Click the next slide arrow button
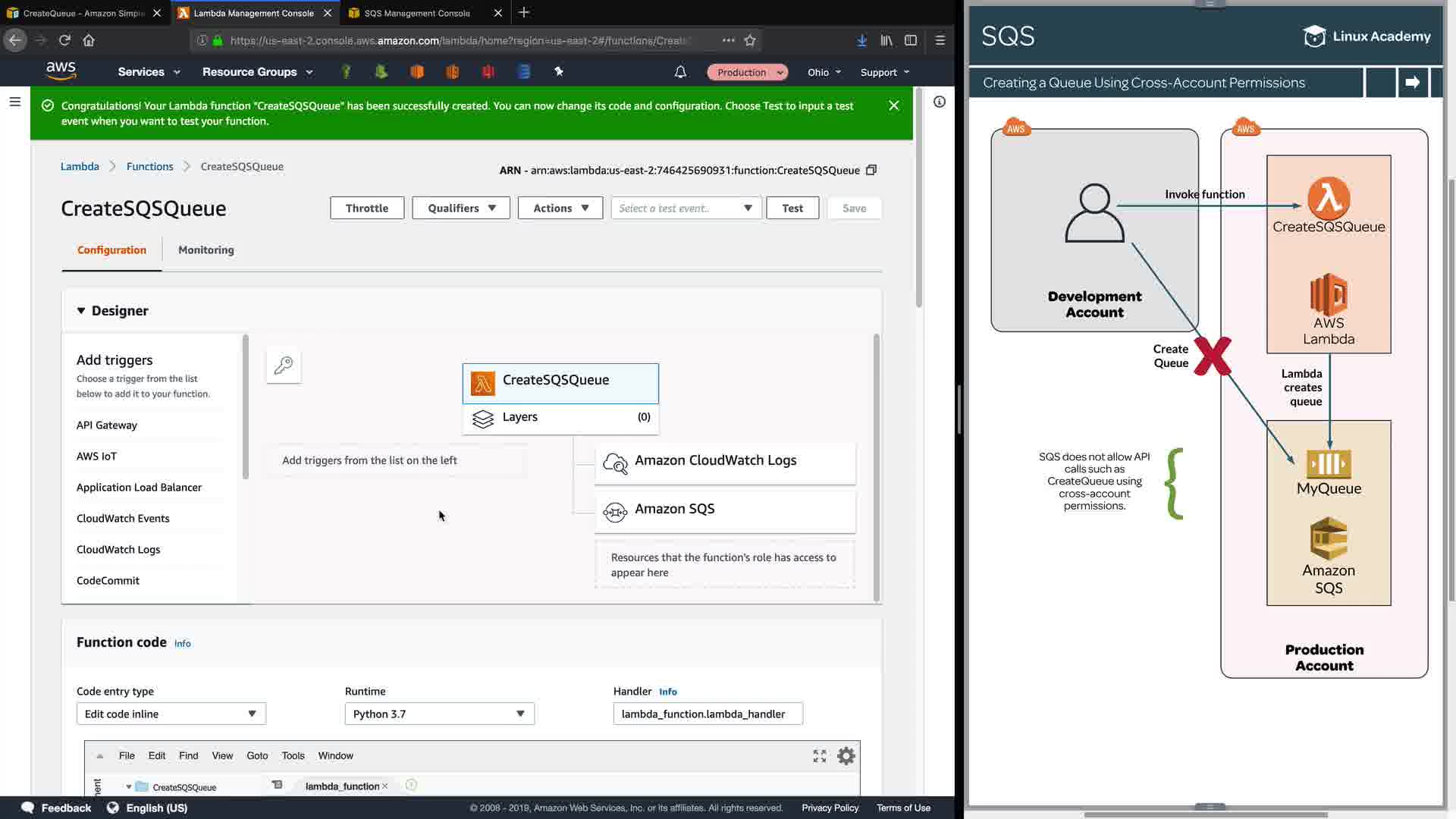This screenshot has width=1456, height=819. [x=1412, y=83]
